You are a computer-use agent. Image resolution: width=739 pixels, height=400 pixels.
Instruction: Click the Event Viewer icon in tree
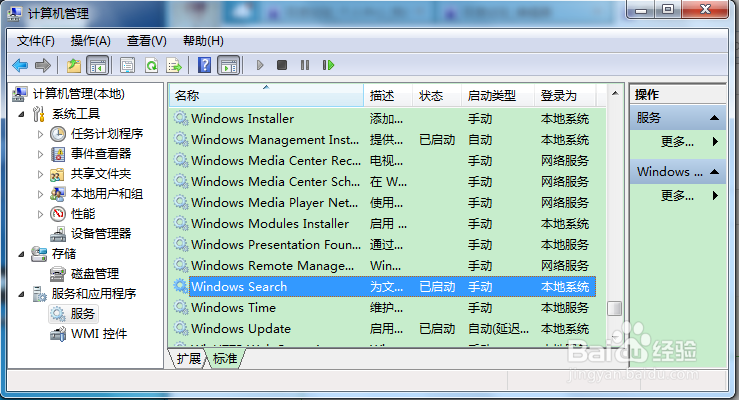tap(57, 154)
